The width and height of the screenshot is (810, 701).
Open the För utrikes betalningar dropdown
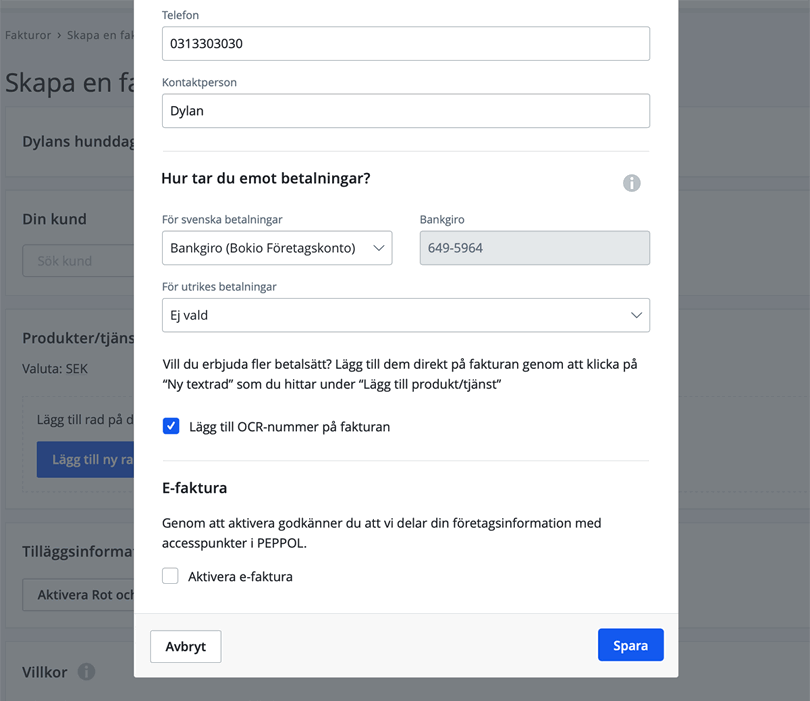pyautogui.click(x=406, y=314)
